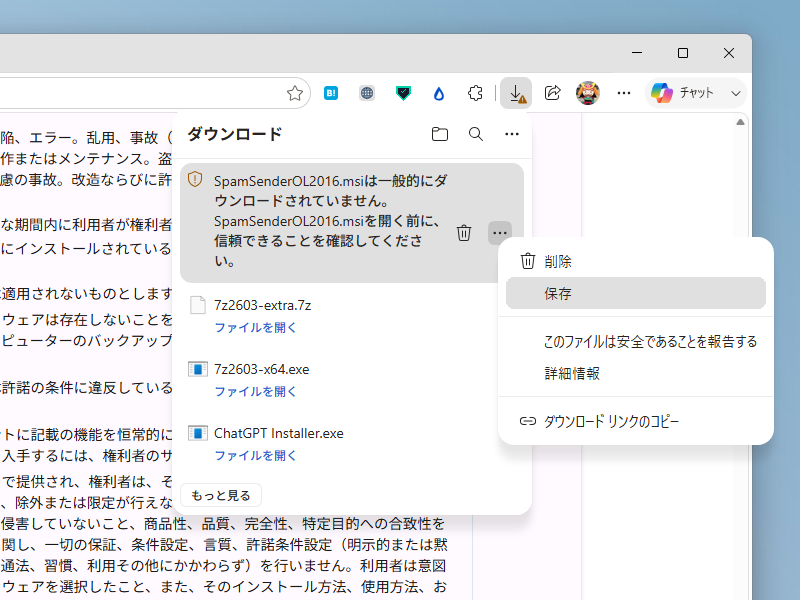Click the 7z2603-extra.7z file name
The image size is (800, 600).
[x=262, y=305]
